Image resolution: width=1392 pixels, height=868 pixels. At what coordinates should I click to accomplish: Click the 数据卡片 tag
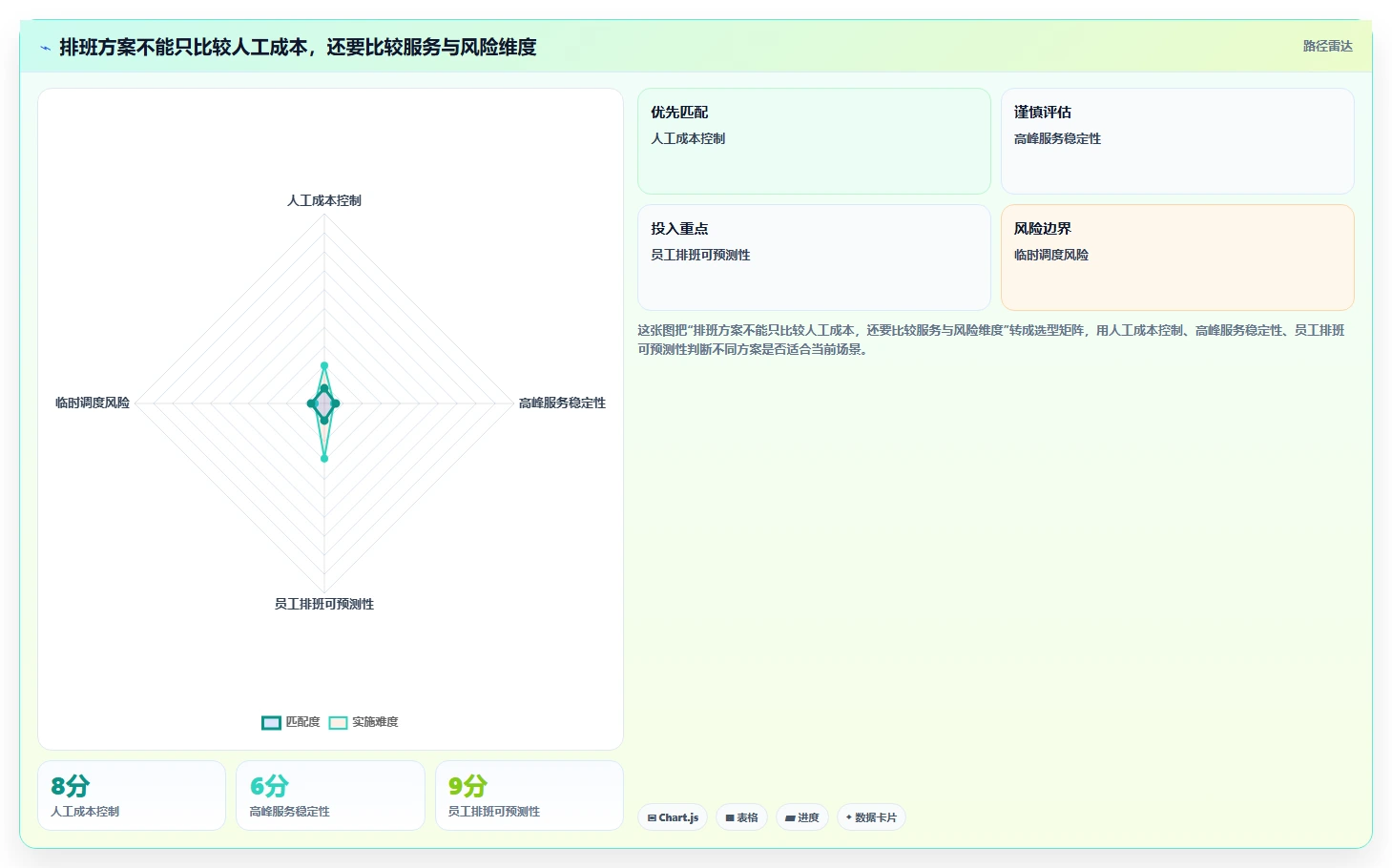[871, 817]
